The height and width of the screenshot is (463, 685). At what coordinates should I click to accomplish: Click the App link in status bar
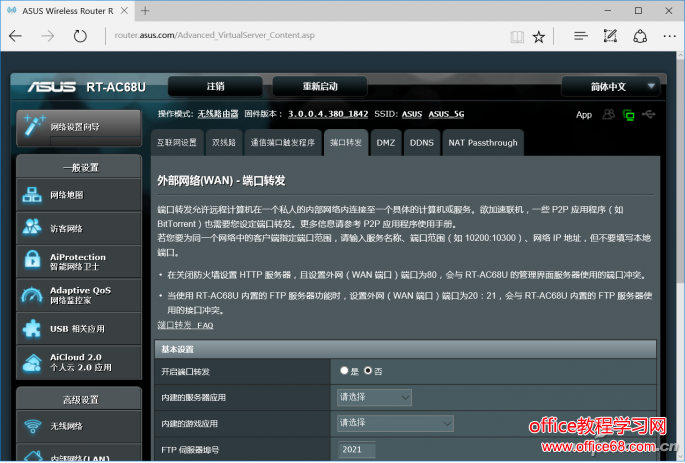coord(584,115)
